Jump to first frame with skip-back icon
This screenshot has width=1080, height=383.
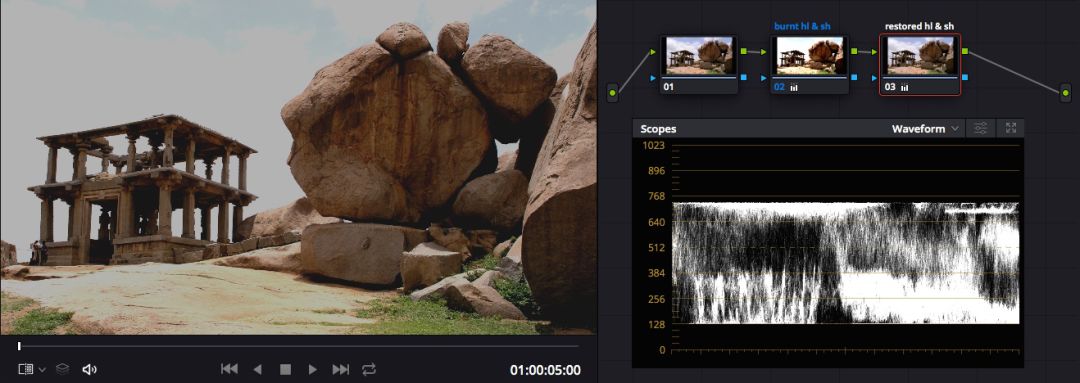pos(229,369)
